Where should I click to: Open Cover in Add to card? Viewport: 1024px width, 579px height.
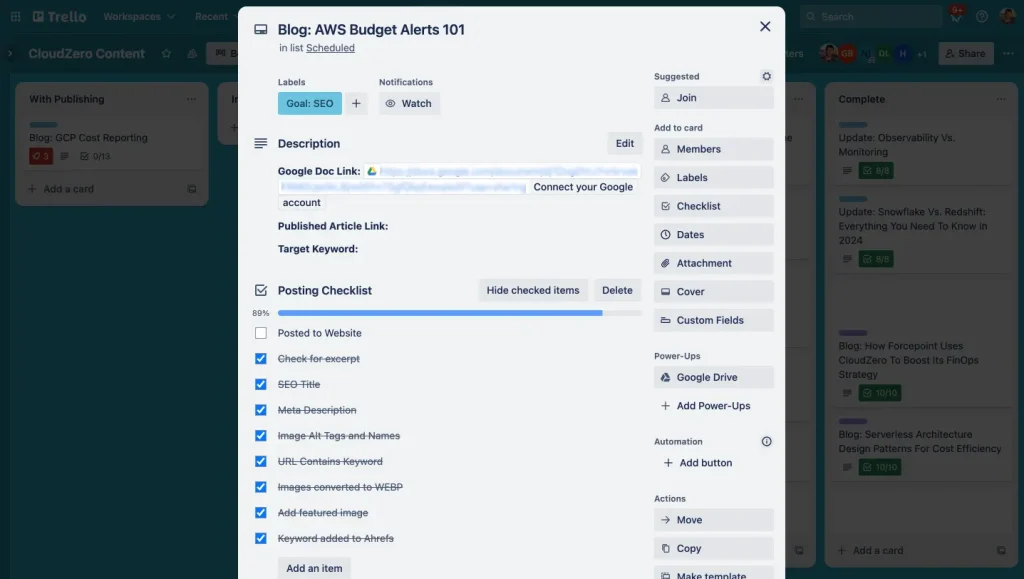[x=714, y=292]
